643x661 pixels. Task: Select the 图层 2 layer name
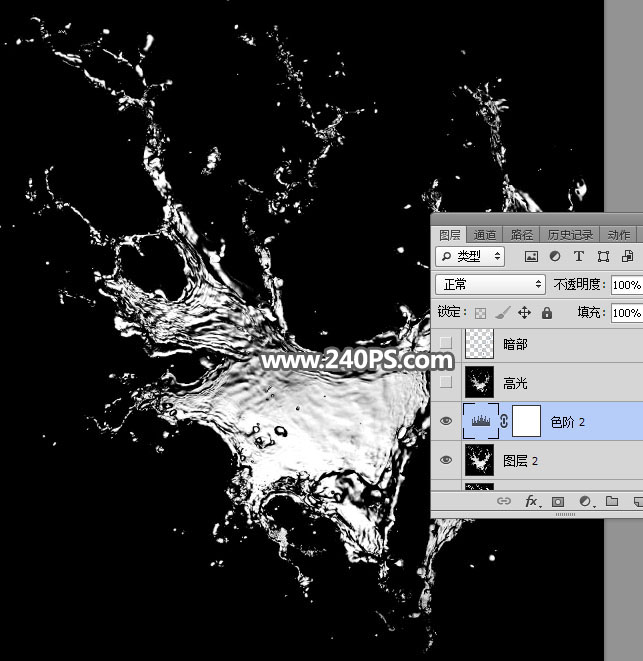pyautogui.click(x=520, y=461)
